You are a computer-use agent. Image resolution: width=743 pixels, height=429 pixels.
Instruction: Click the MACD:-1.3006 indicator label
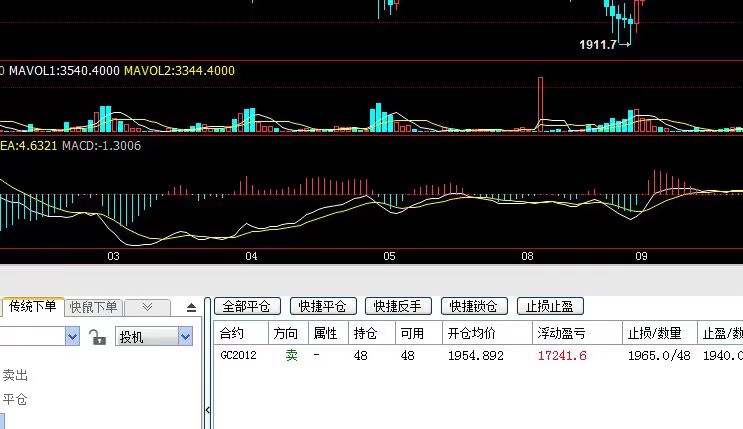coord(101,146)
